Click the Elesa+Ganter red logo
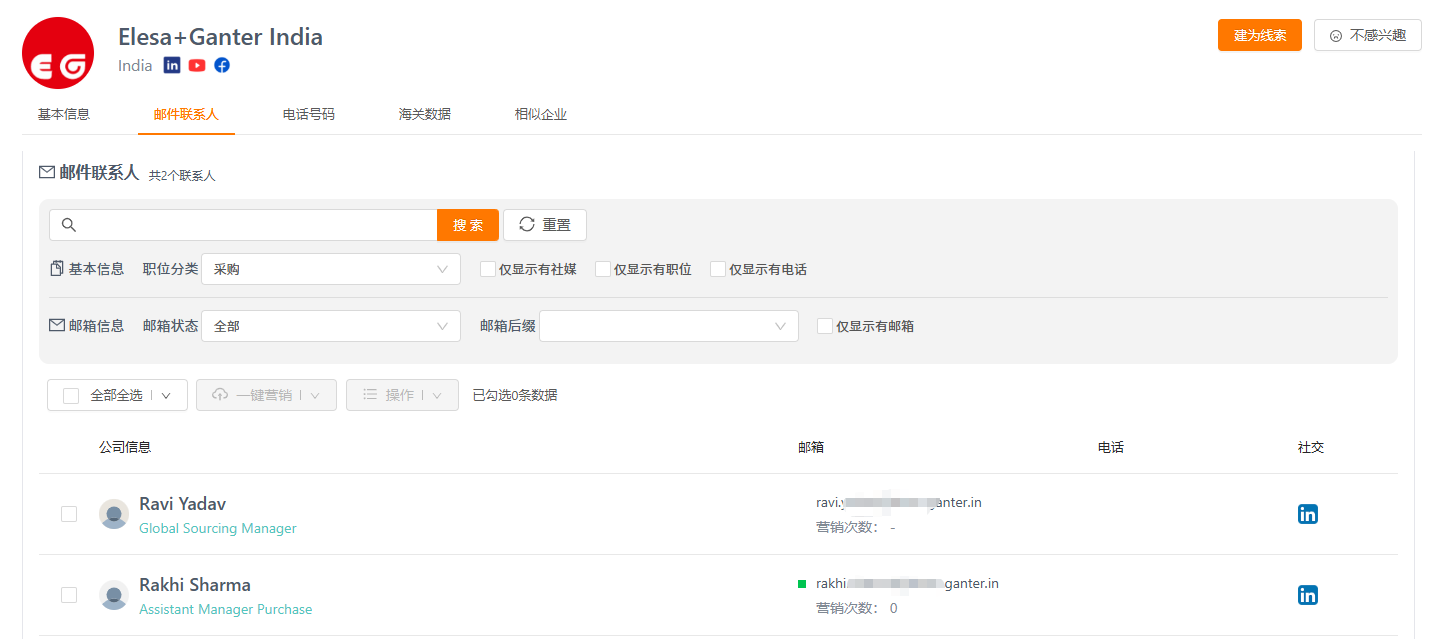 58,53
